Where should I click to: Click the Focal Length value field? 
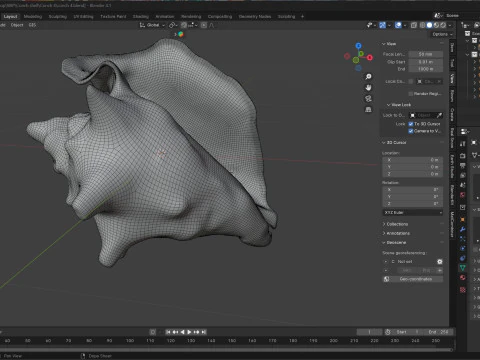(426, 54)
